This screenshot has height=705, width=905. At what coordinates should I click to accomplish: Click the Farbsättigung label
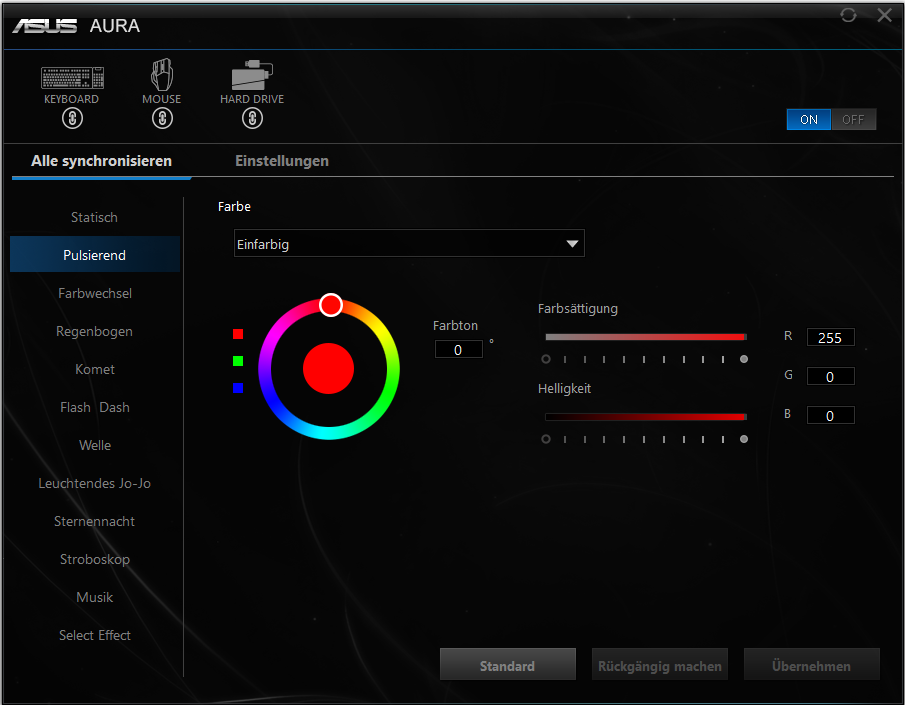coord(578,309)
